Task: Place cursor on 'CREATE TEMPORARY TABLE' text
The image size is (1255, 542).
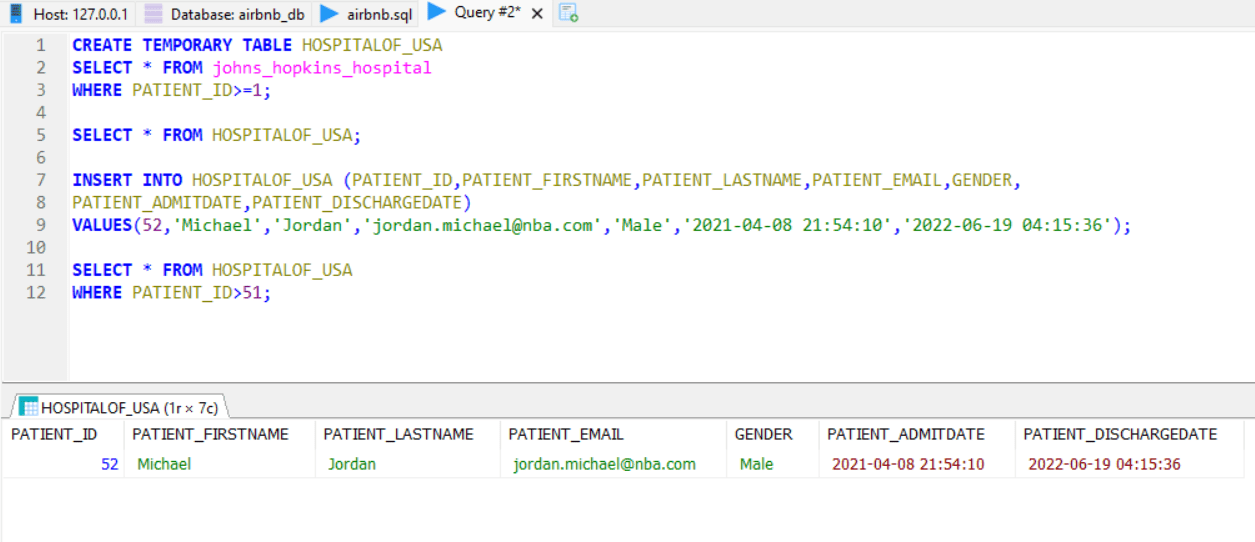Action: pos(182,45)
